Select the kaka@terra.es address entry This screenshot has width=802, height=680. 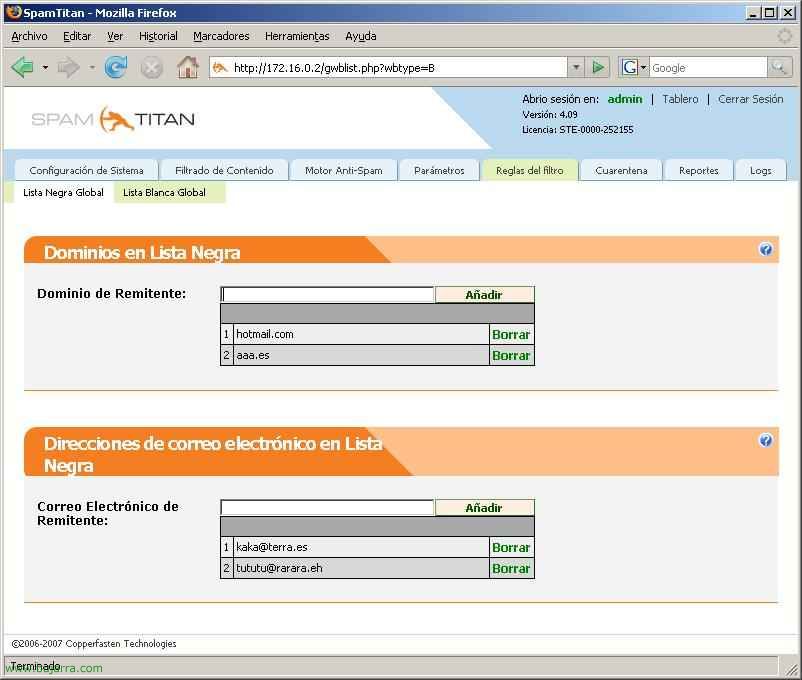(x=361, y=547)
